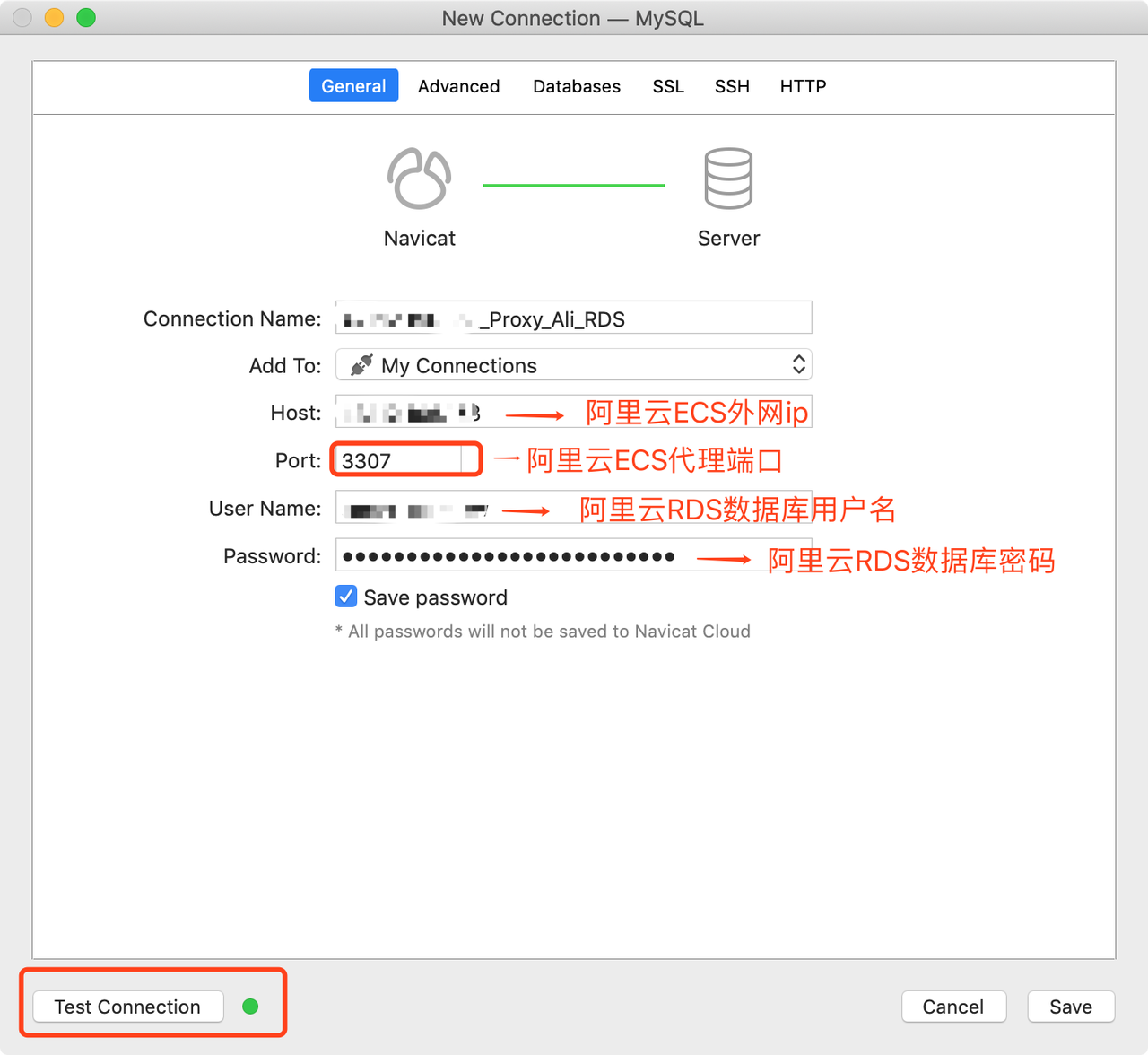This screenshot has height=1055, width=1148.
Task: Select the Databases tab
Action: pyautogui.click(x=577, y=86)
